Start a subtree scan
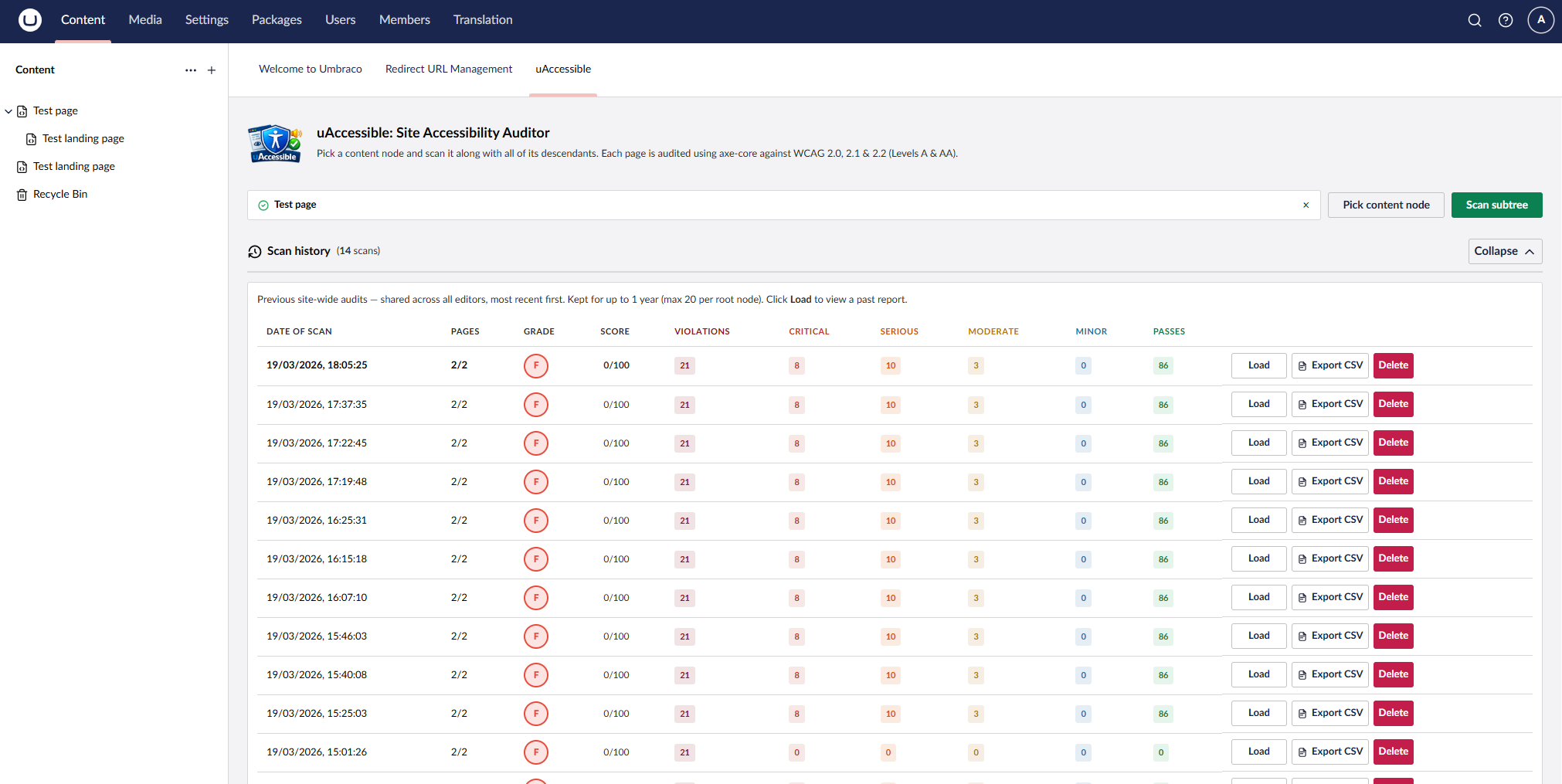This screenshot has width=1562, height=784. click(x=1496, y=205)
